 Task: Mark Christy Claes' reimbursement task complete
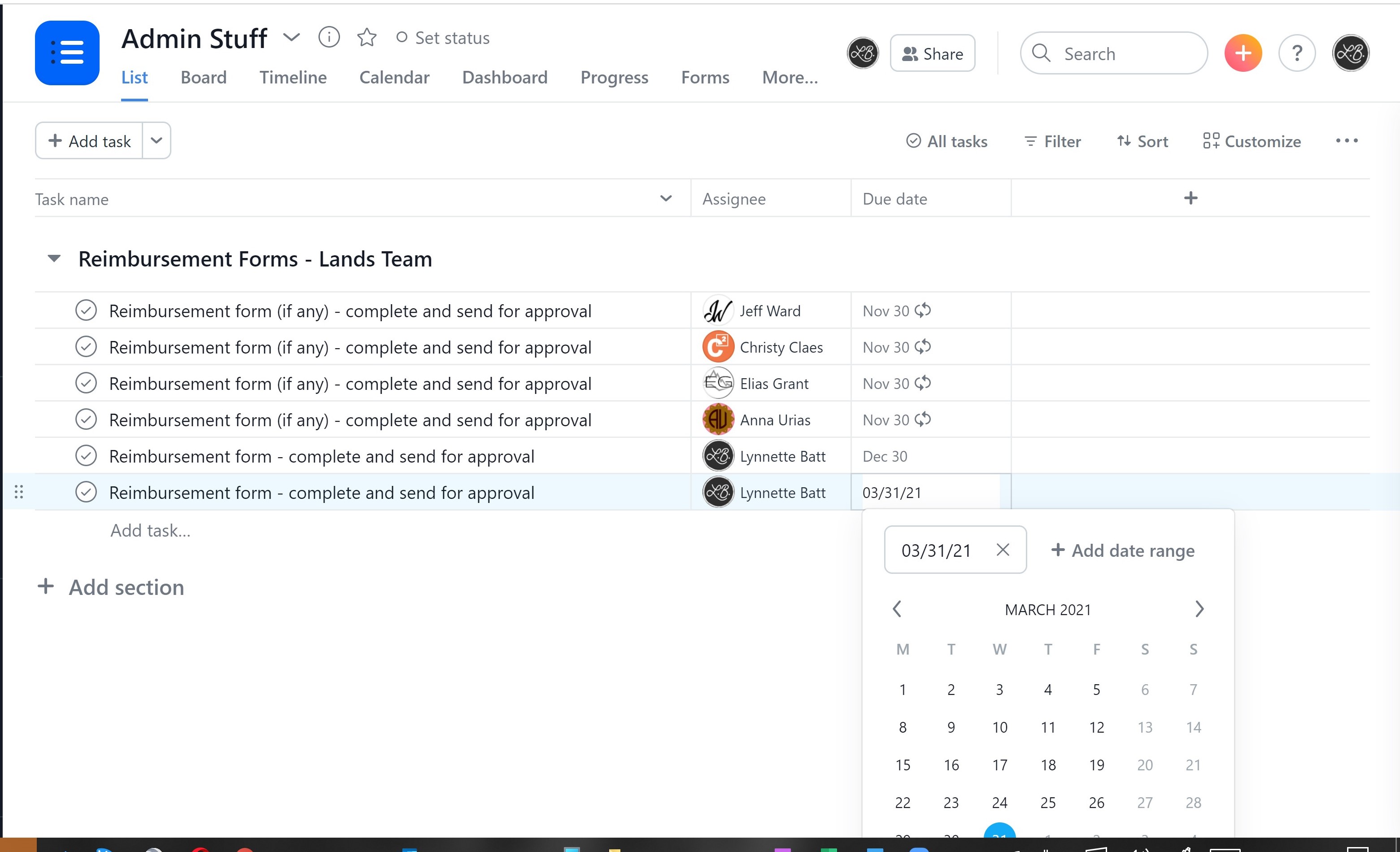[x=86, y=347]
